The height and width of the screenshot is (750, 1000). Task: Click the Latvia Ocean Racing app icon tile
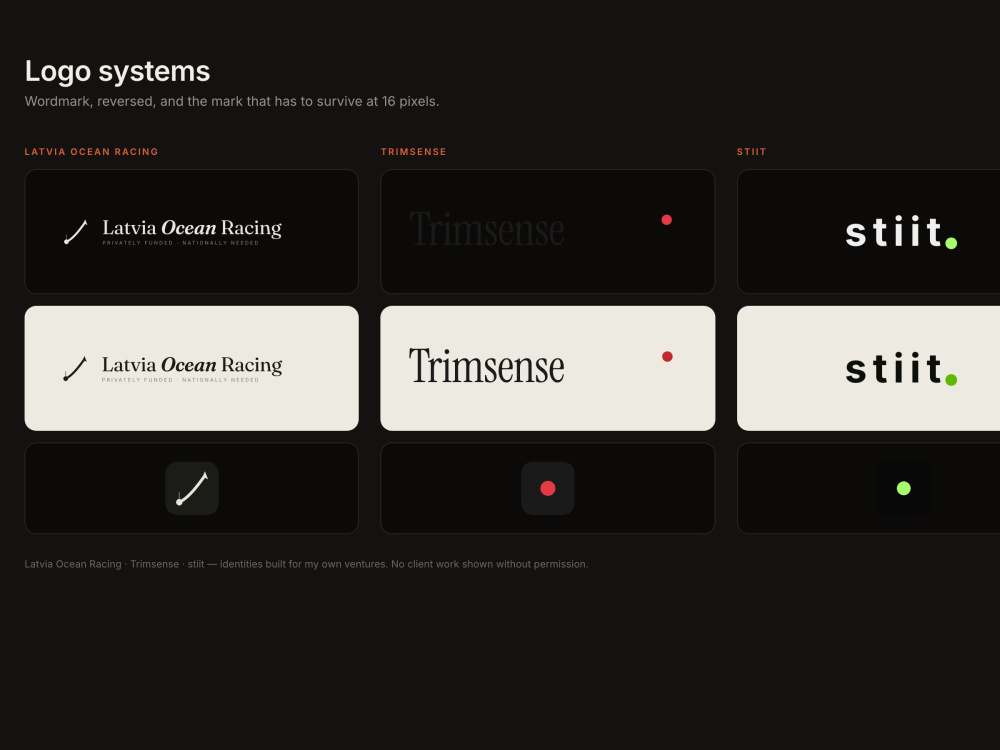tap(192, 489)
